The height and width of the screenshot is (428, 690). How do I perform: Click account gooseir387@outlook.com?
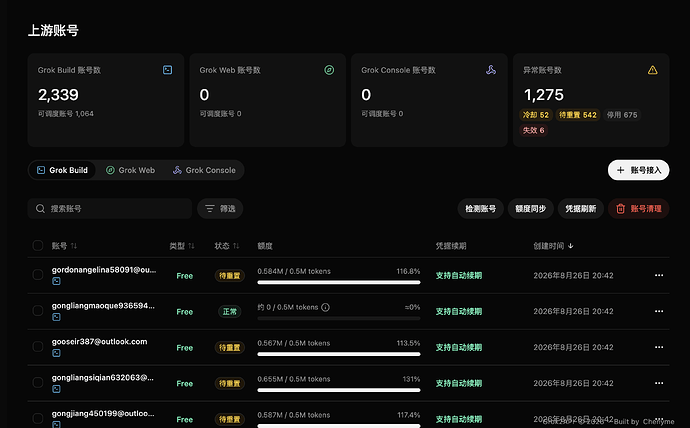coord(99,341)
